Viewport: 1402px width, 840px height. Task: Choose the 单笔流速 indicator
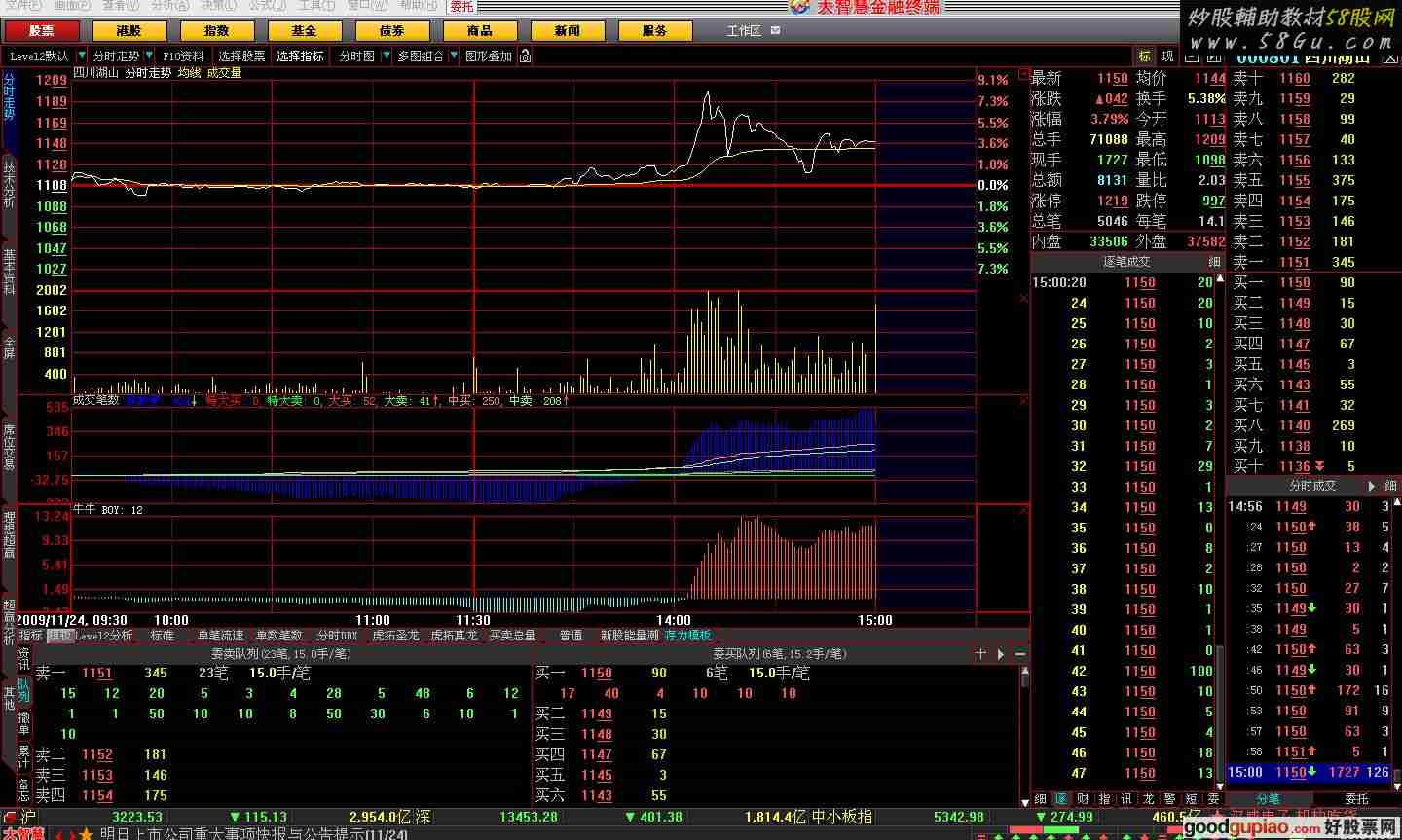220,636
